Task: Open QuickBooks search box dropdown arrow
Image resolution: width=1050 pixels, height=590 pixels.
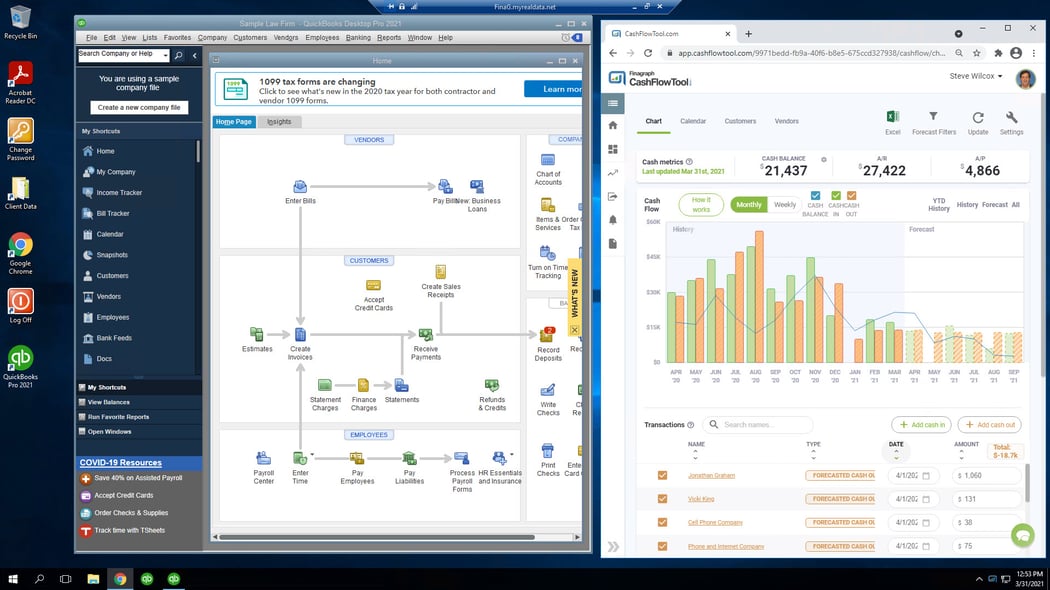Action: coord(165,55)
